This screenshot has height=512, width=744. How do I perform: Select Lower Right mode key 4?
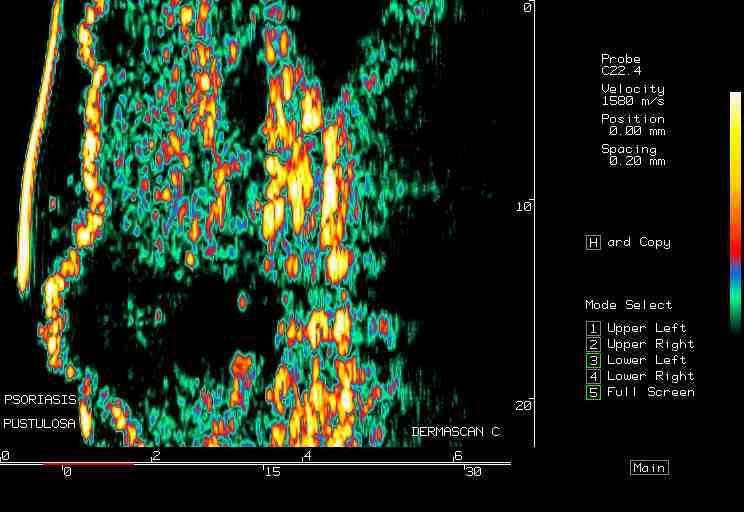point(593,376)
